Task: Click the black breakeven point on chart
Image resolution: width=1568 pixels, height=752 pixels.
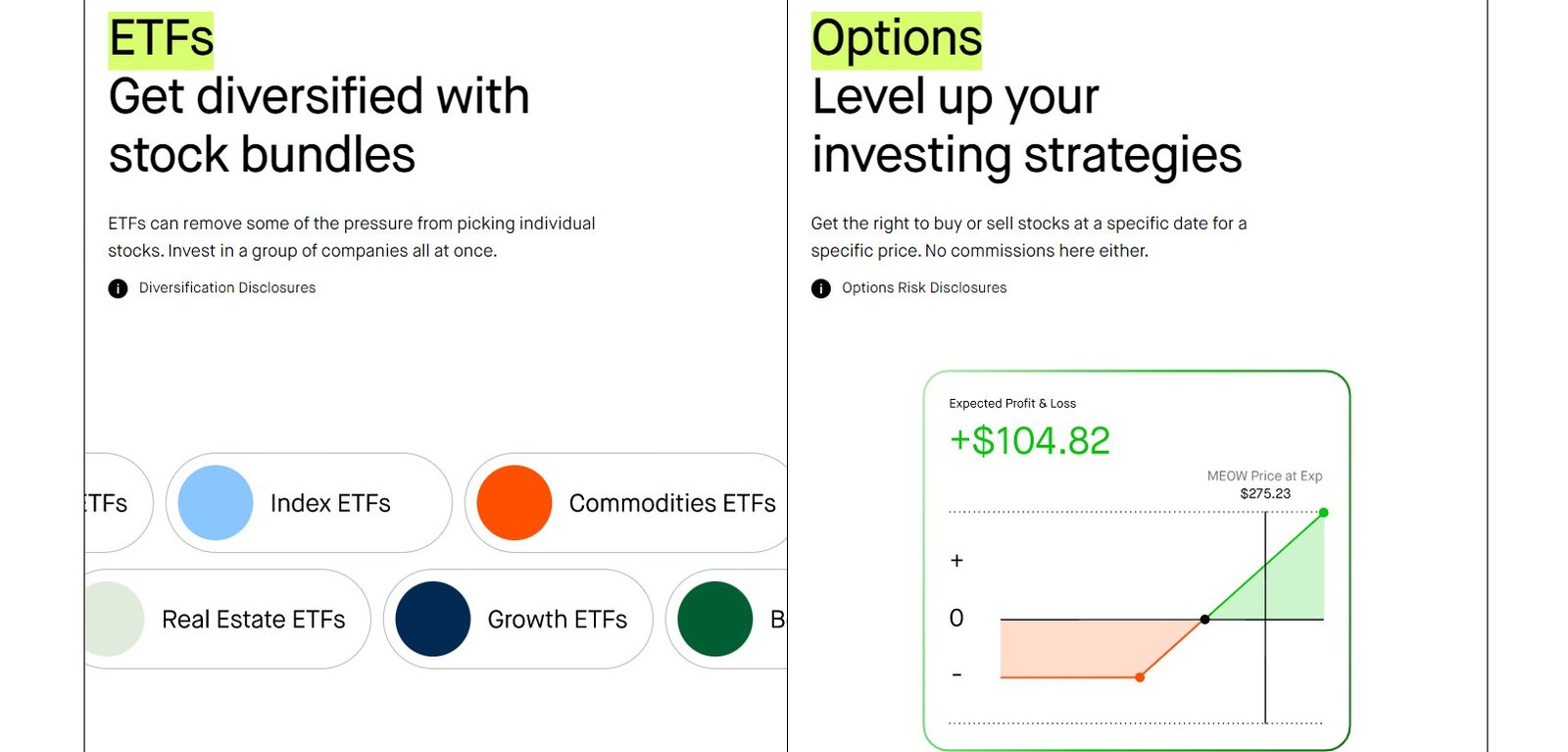Action: (1205, 620)
